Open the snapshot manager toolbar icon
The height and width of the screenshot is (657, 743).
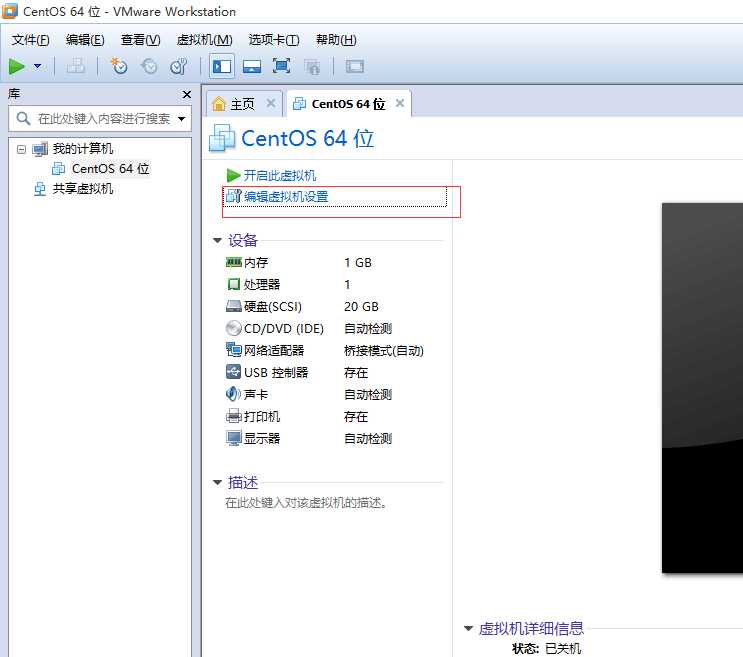[x=179, y=66]
